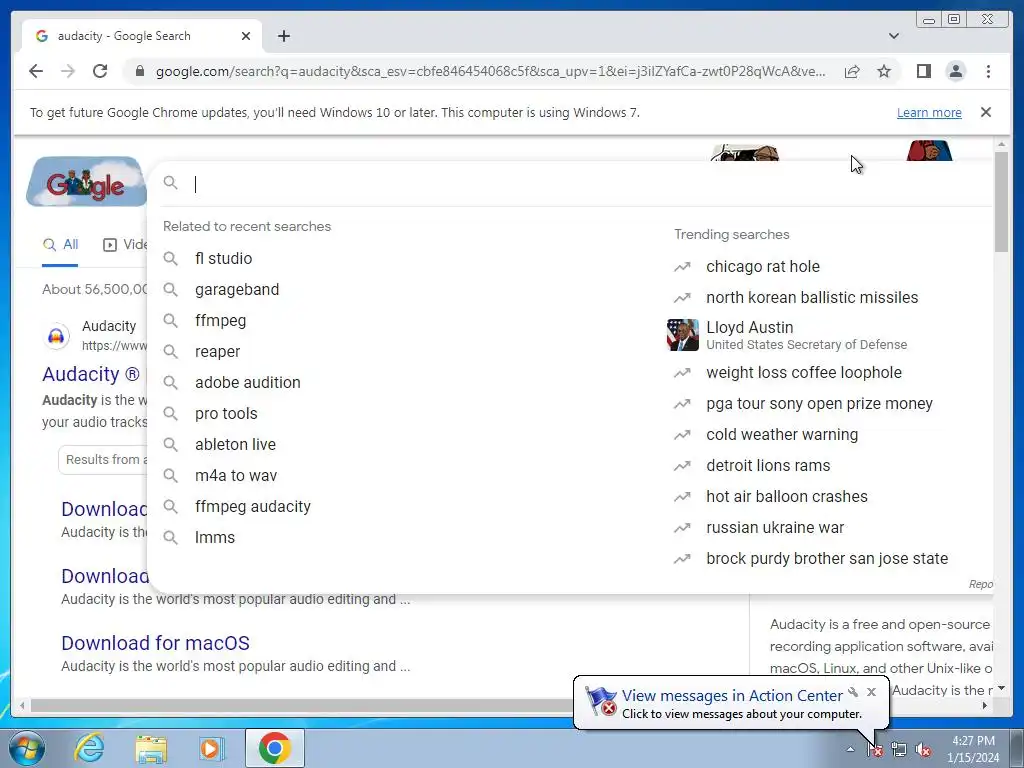Launch Internet Explorer from taskbar
The height and width of the screenshot is (768, 1024).
coord(89,748)
